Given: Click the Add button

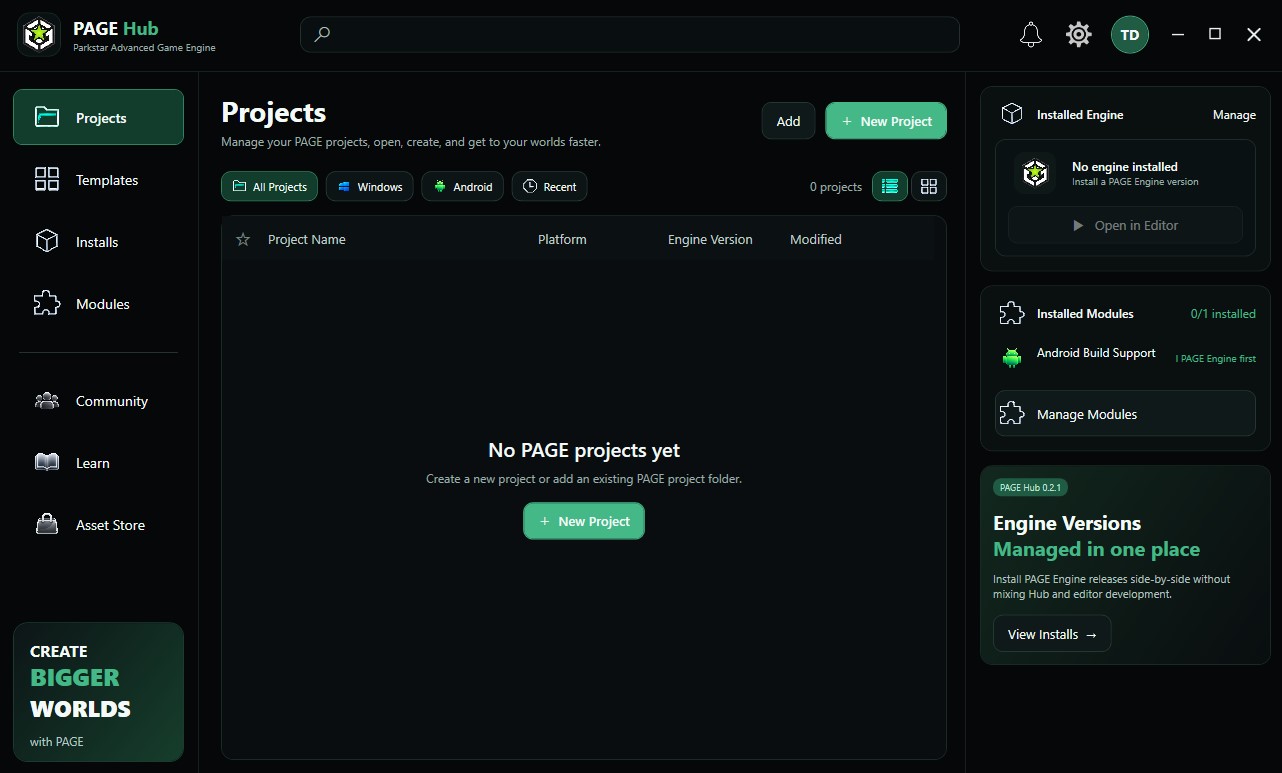Looking at the screenshot, I should point(788,121).
